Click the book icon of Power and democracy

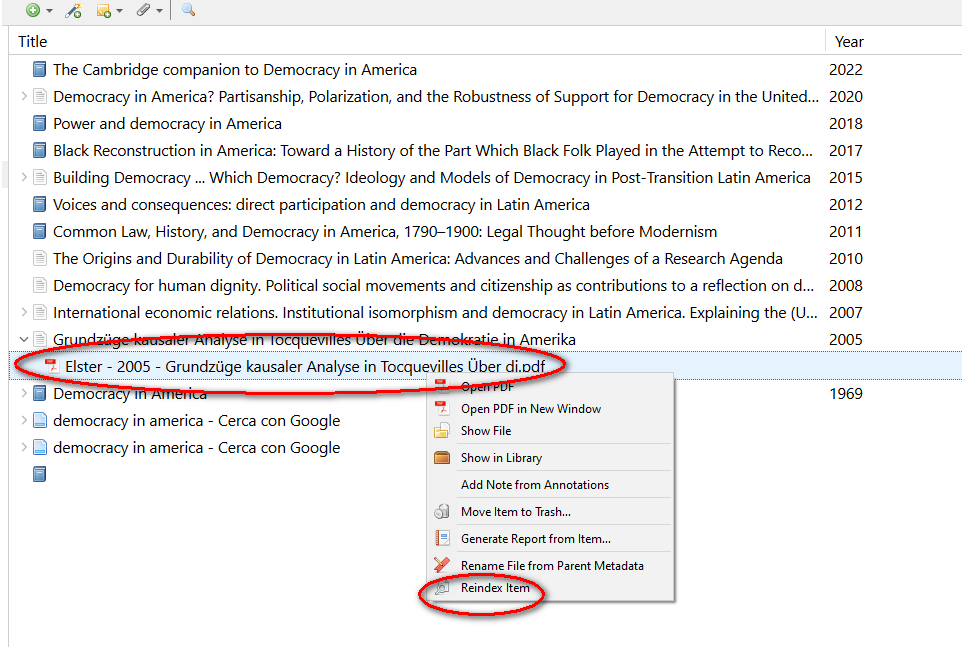pos(39,124)
